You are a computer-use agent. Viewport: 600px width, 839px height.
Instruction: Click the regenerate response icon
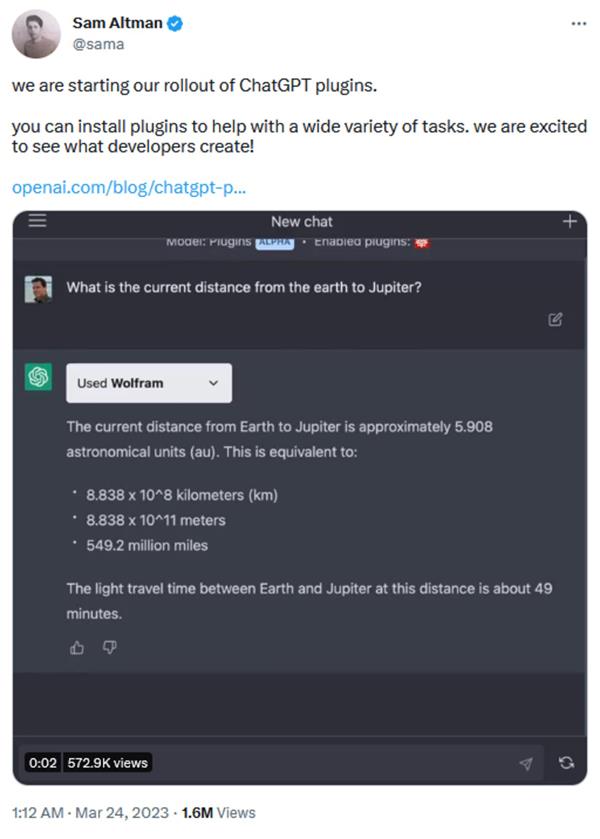(x=566, y=763)
